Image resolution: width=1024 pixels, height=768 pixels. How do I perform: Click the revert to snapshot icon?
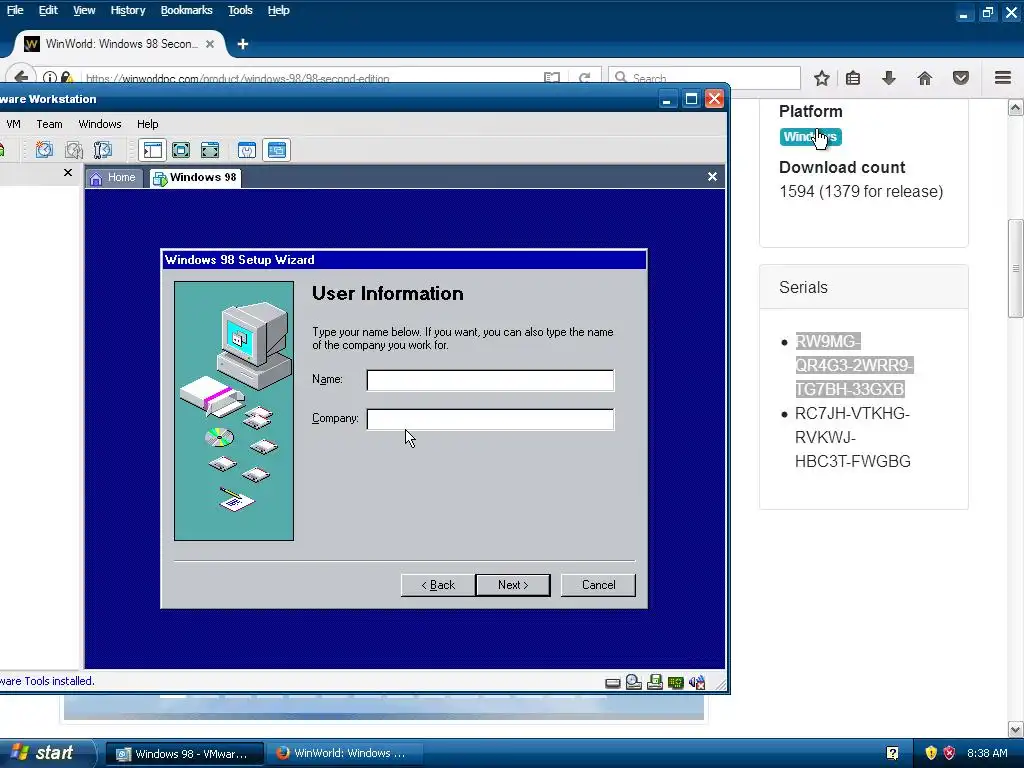tap(74, 150)
